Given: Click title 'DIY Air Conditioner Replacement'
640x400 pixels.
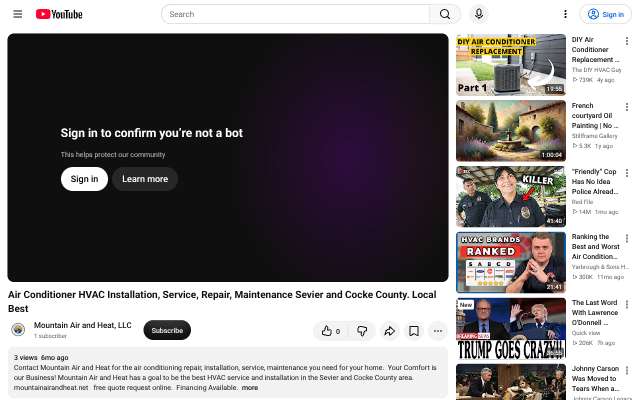Looking at the screenshot, I should 595,49.
